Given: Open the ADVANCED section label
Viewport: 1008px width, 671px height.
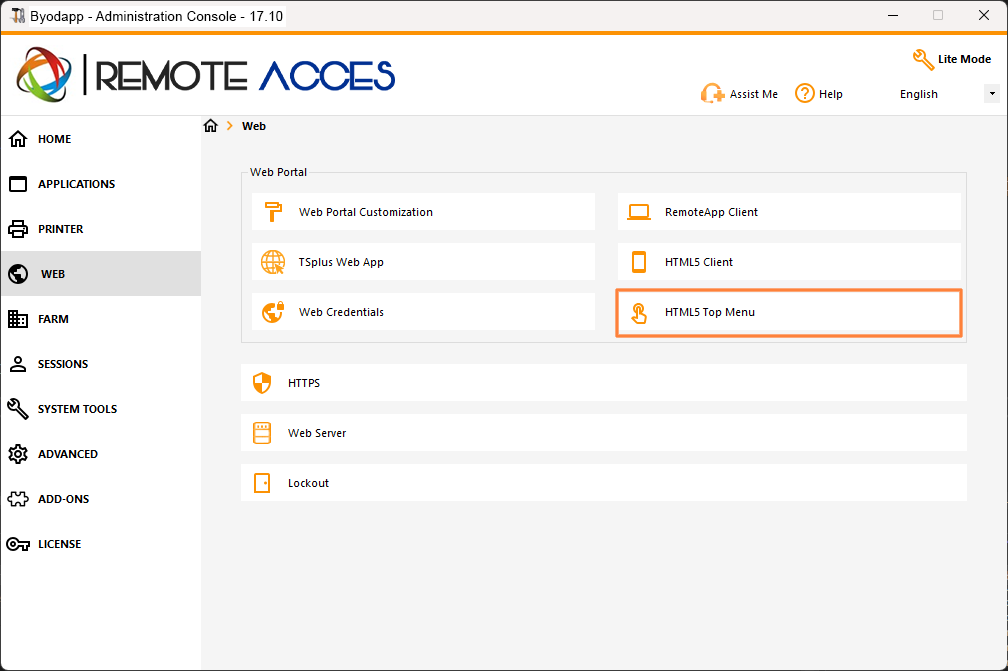Looking at the screenshot, I should (68, 454).
